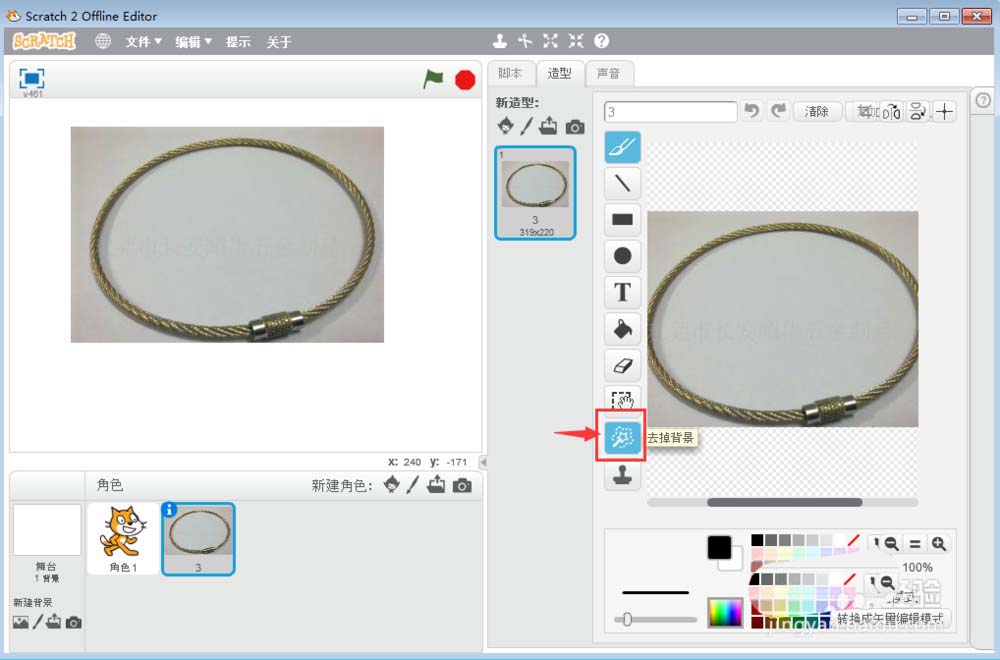The image size is (1000, 660).
Task: Select the Brush tool in paint editor
Action: coord(622,147)
